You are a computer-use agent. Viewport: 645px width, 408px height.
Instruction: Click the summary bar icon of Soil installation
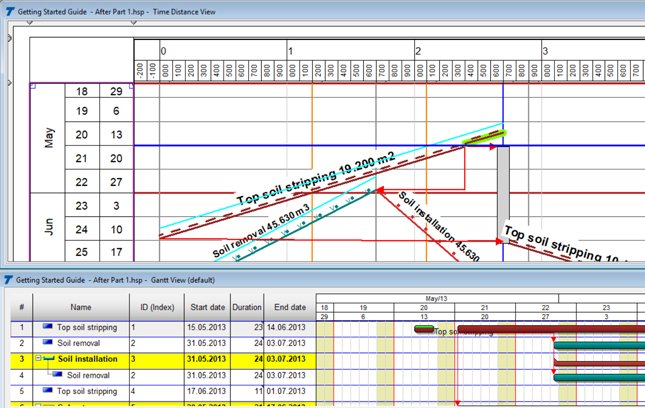coord(47,358)
